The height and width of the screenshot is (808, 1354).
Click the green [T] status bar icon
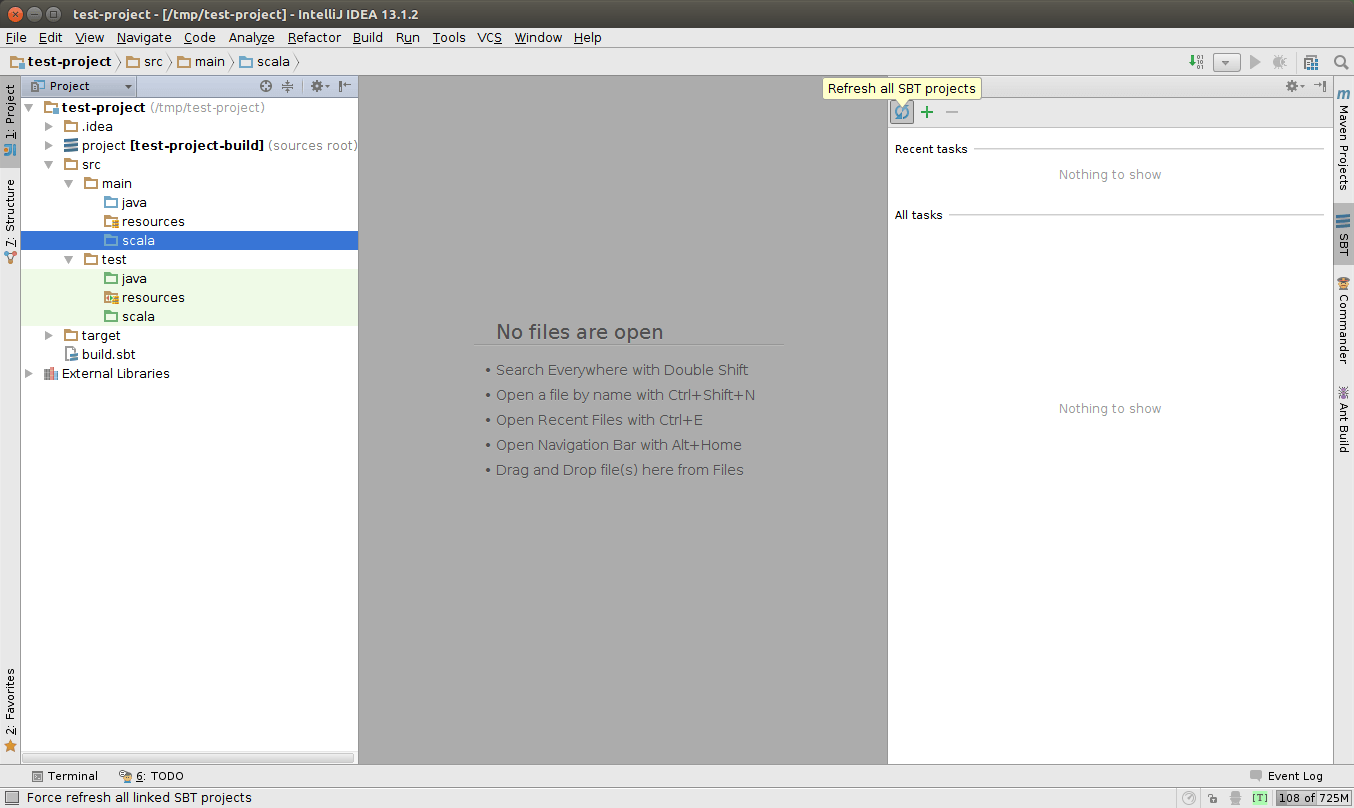point(1260,798)
